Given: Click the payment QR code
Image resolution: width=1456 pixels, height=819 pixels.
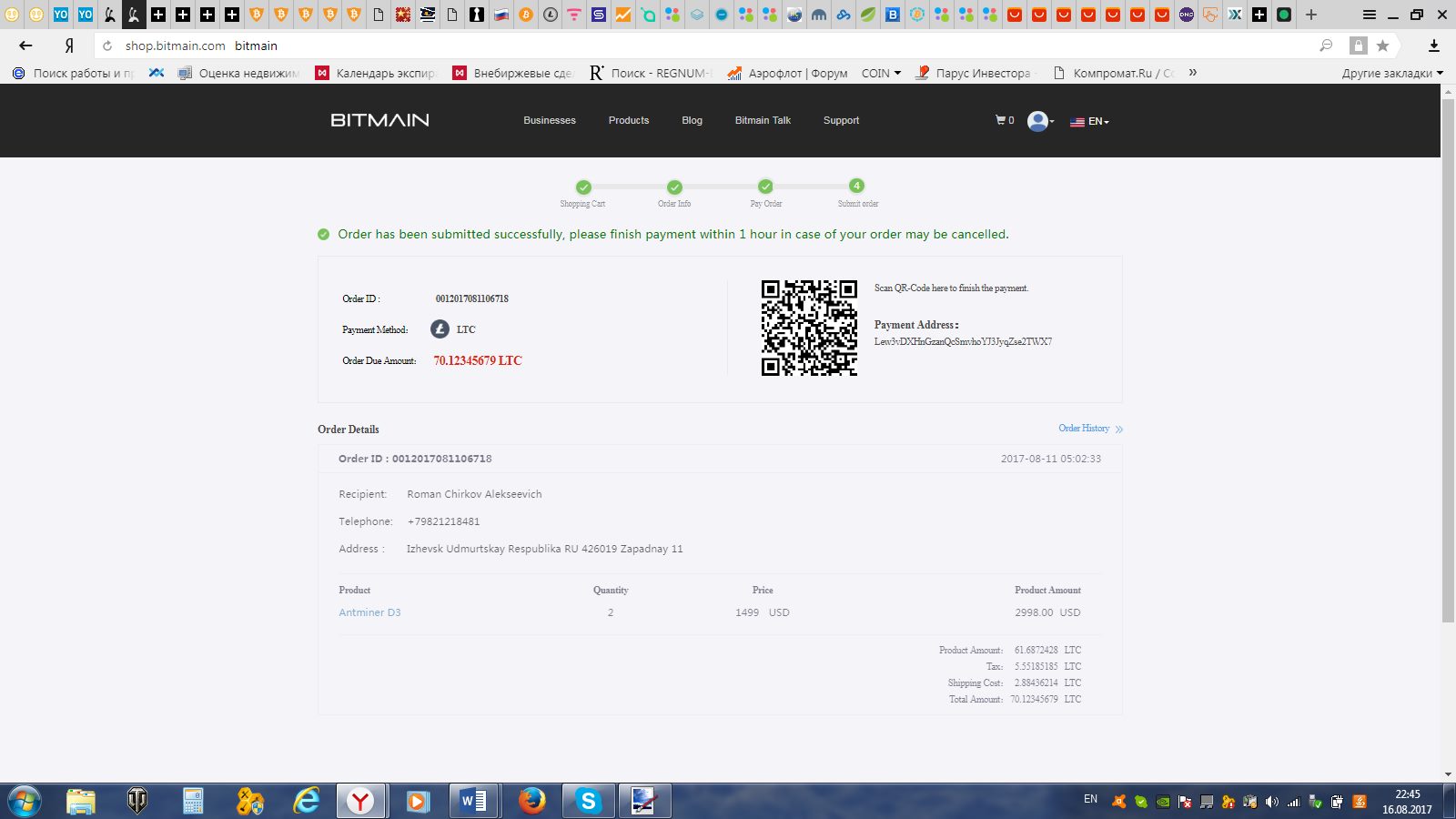Looking at the screenshot, I should coord(809,328).
